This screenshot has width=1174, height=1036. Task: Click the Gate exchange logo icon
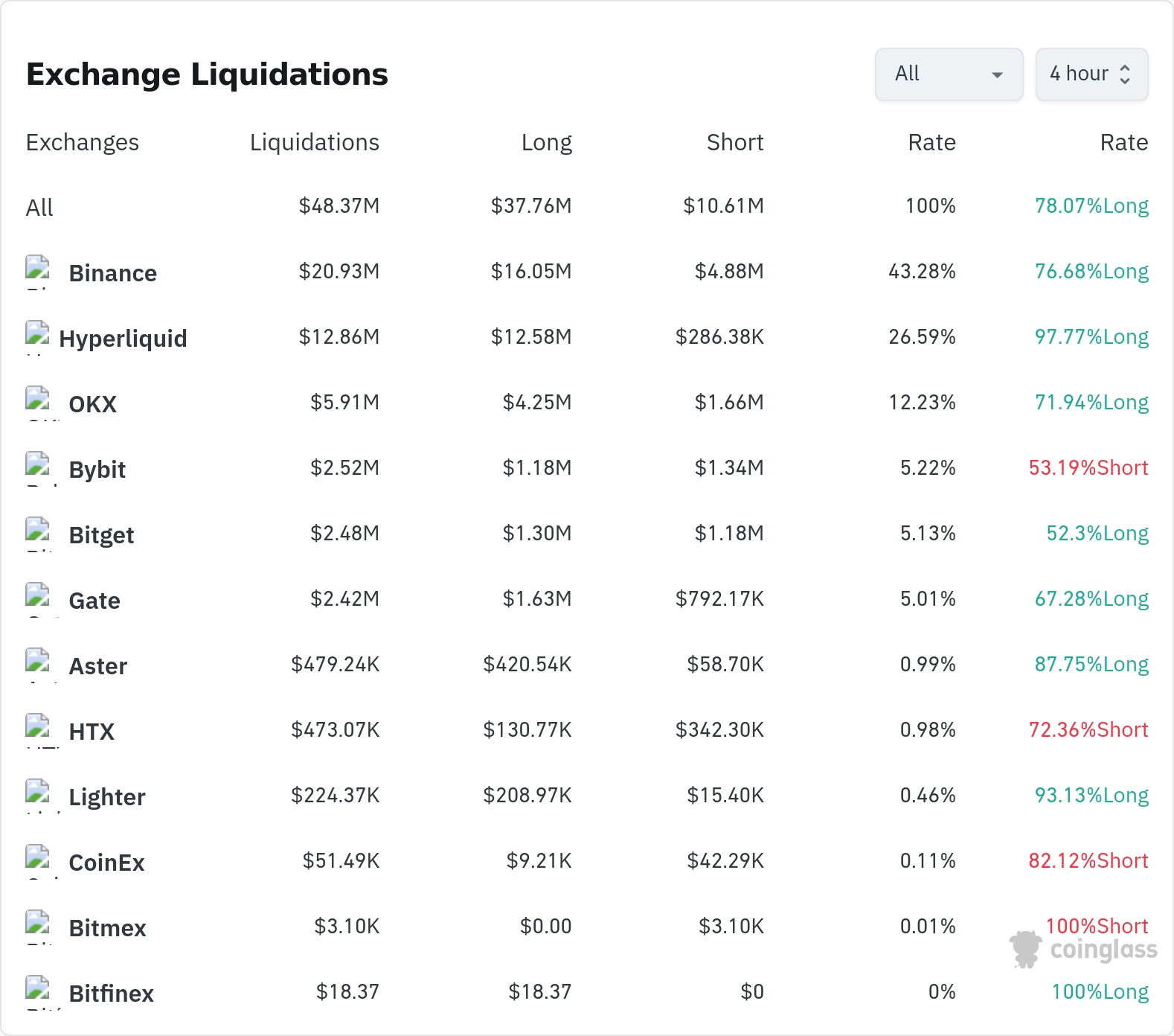pos(38,599)
